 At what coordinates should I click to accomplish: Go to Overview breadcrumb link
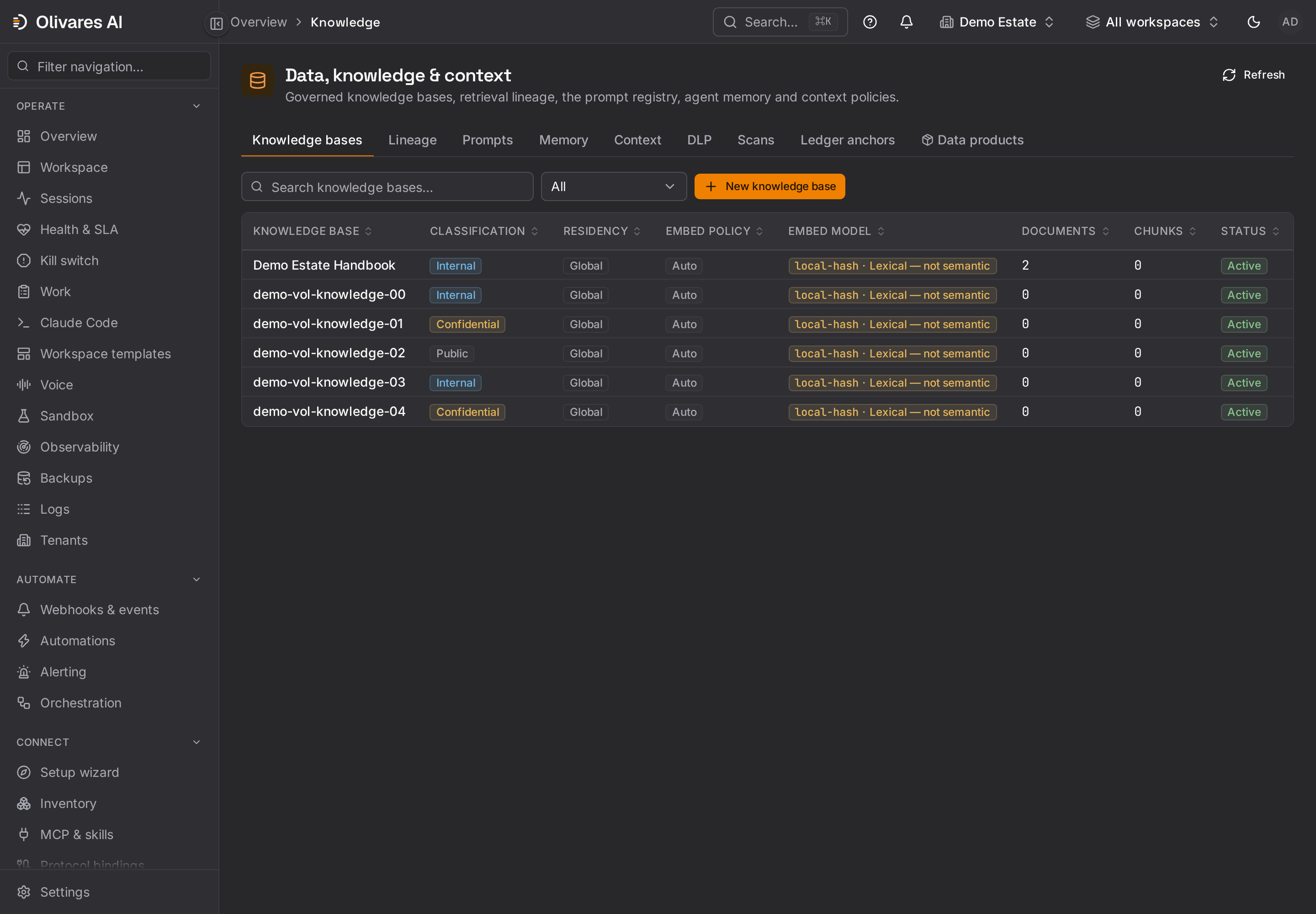pos(258,22)
